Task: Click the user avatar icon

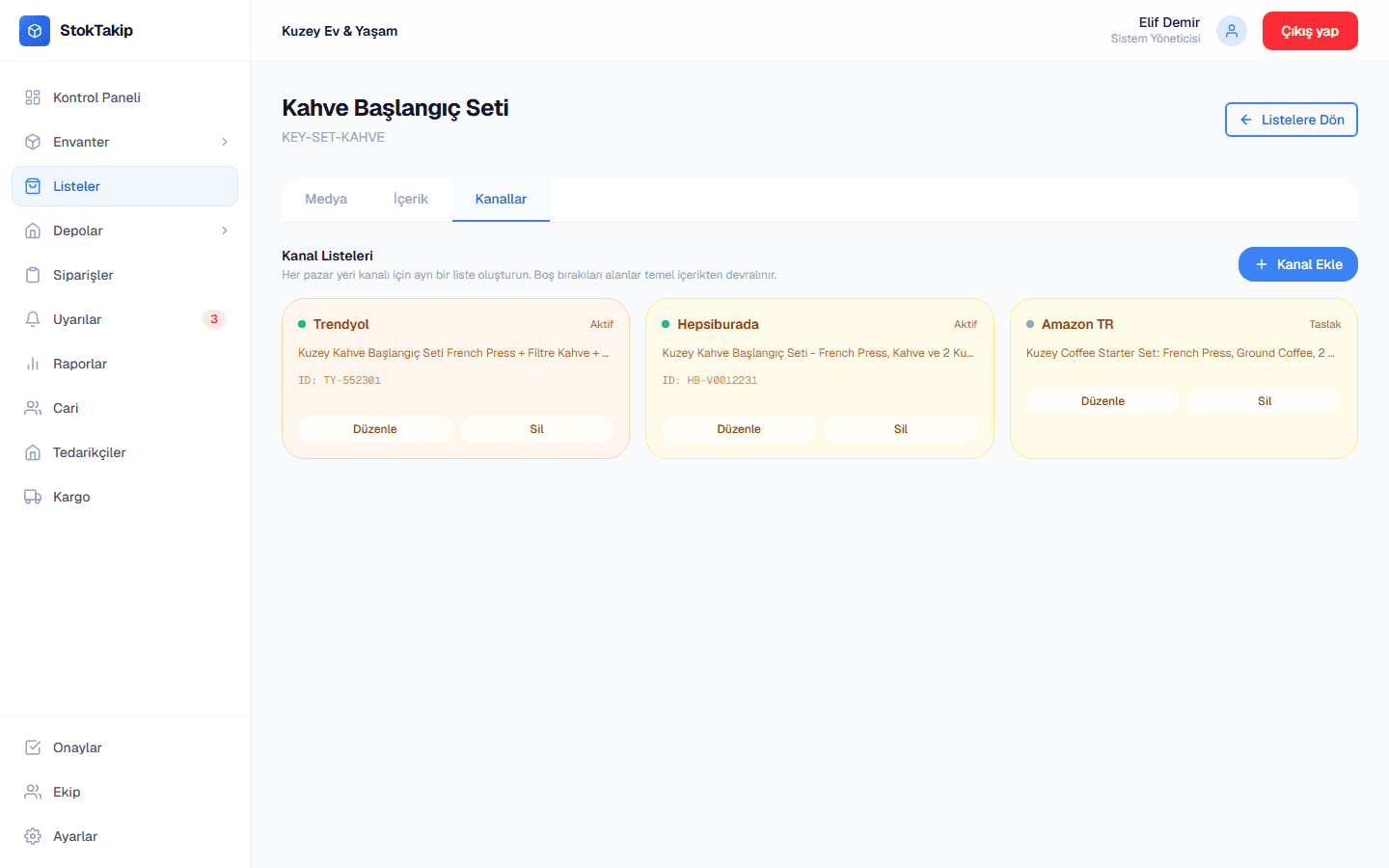Action: (1232, 31)
